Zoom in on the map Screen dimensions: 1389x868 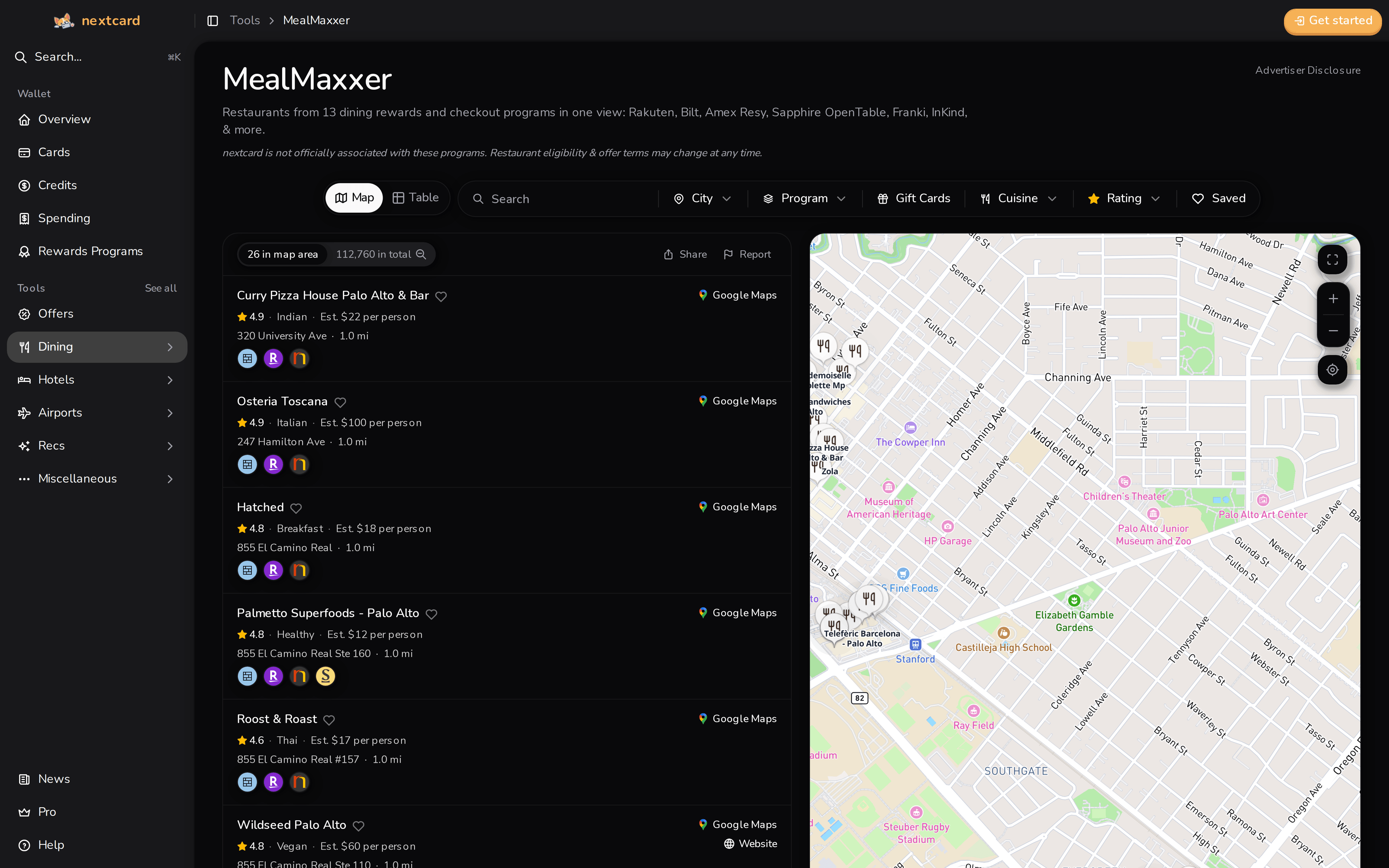pyautogui.click(x=1333, y=298)
